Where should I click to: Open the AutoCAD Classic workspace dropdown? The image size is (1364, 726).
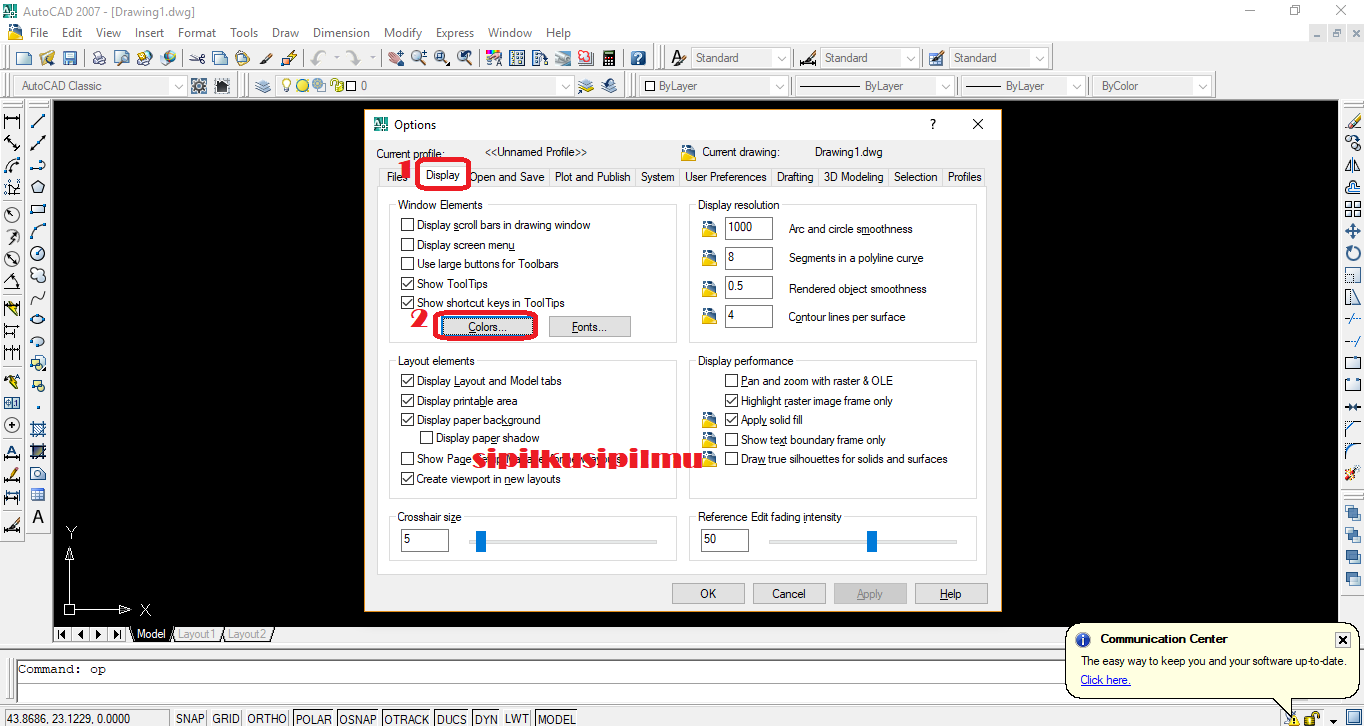[x=178, y=86]
